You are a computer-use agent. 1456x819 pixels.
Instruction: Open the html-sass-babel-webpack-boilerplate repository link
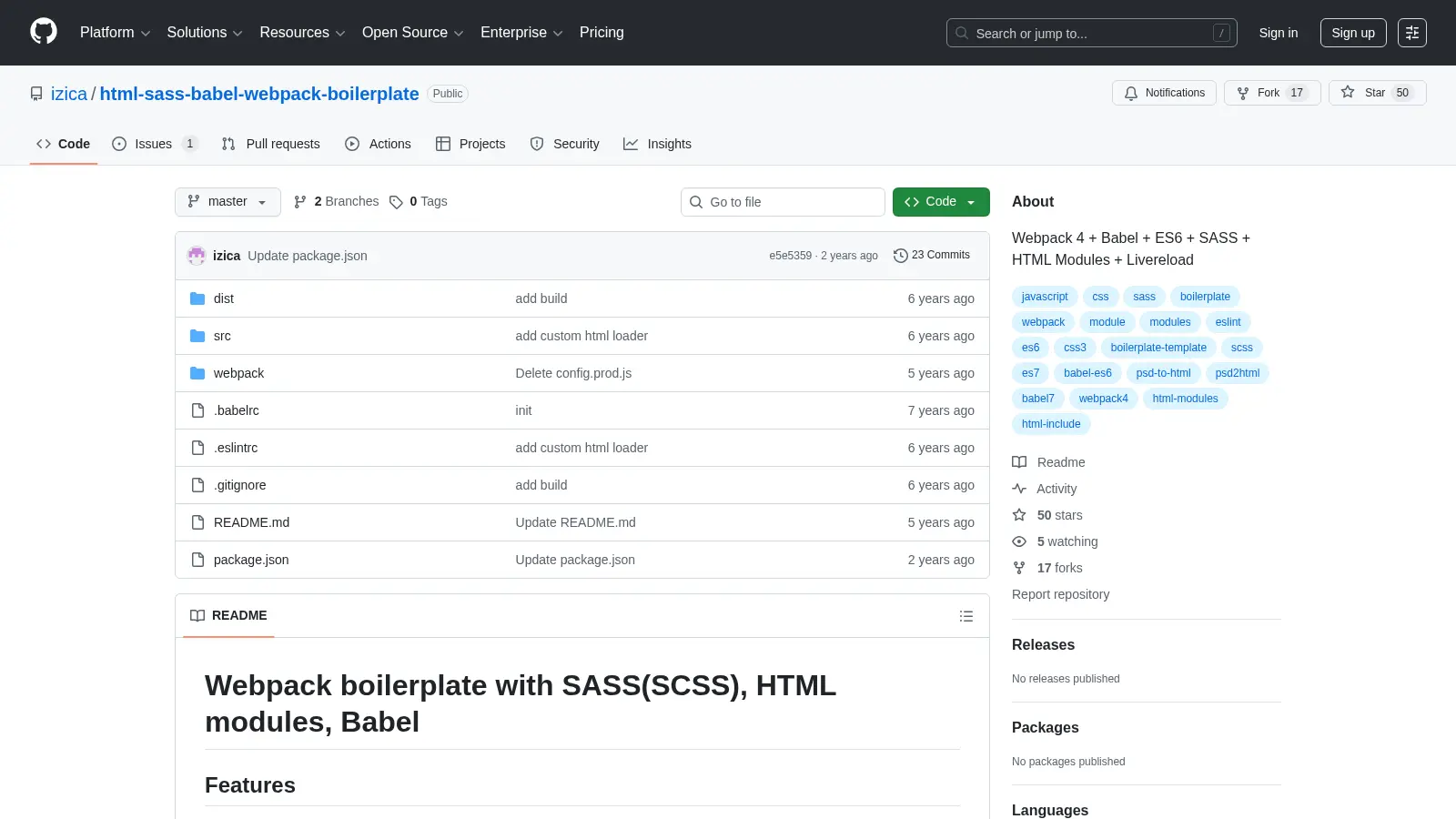coord(259,94)
